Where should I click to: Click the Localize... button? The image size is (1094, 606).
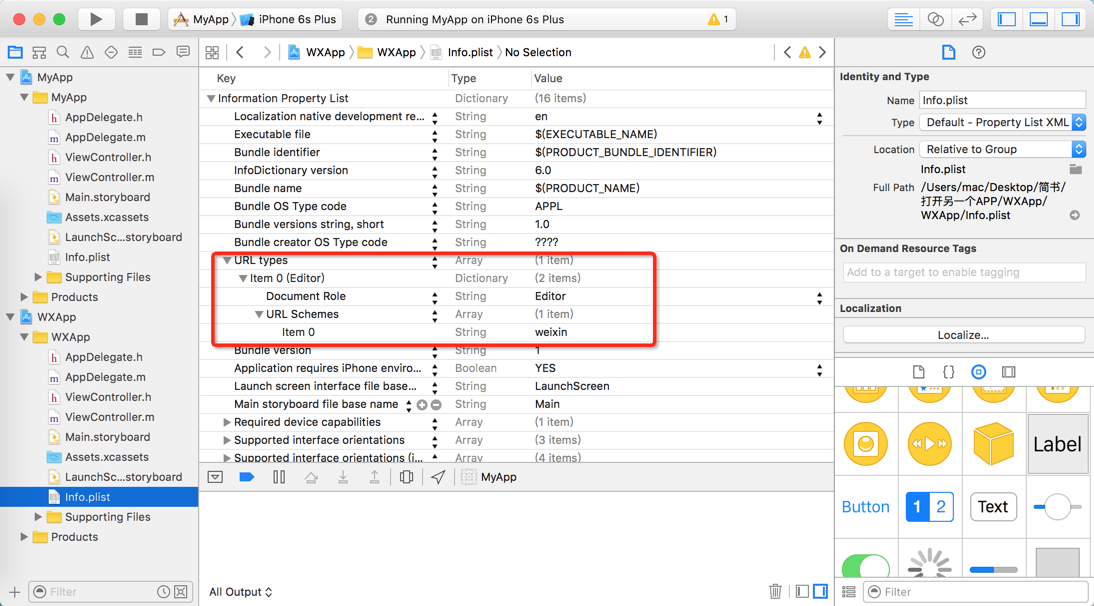[963, 335]
